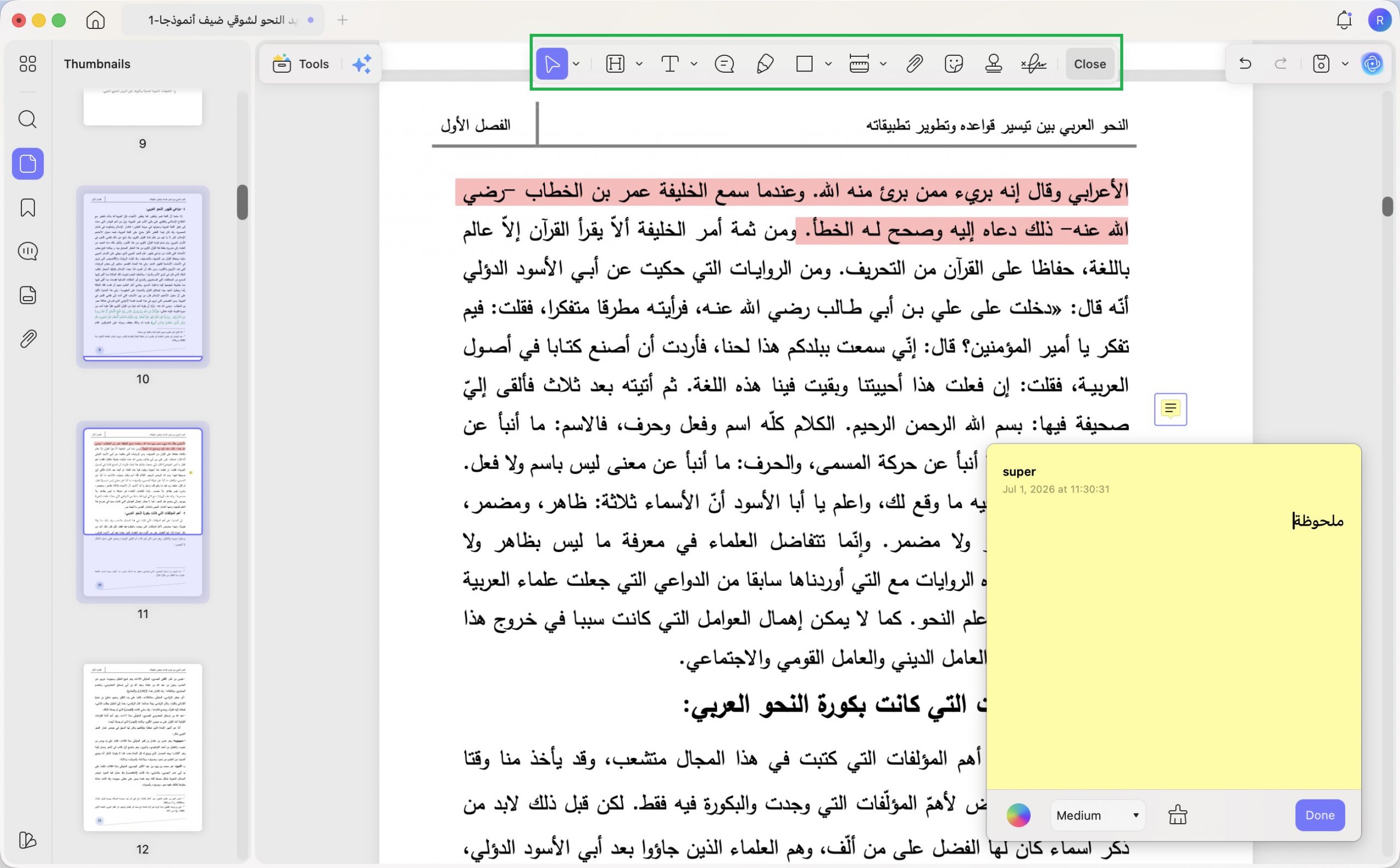This screenshot has width=1400, height=868.
Task: Open the bookmarks sidebar panel
Action: point(27,208)
